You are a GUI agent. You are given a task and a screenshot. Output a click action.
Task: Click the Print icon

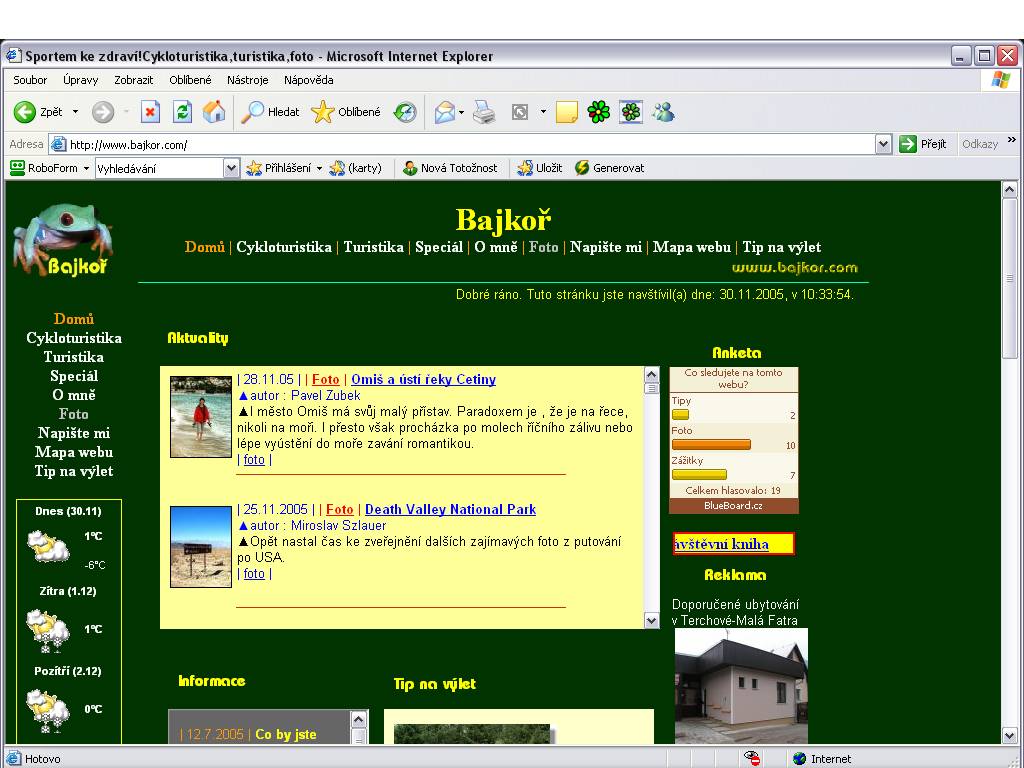[x=484, y=112]
